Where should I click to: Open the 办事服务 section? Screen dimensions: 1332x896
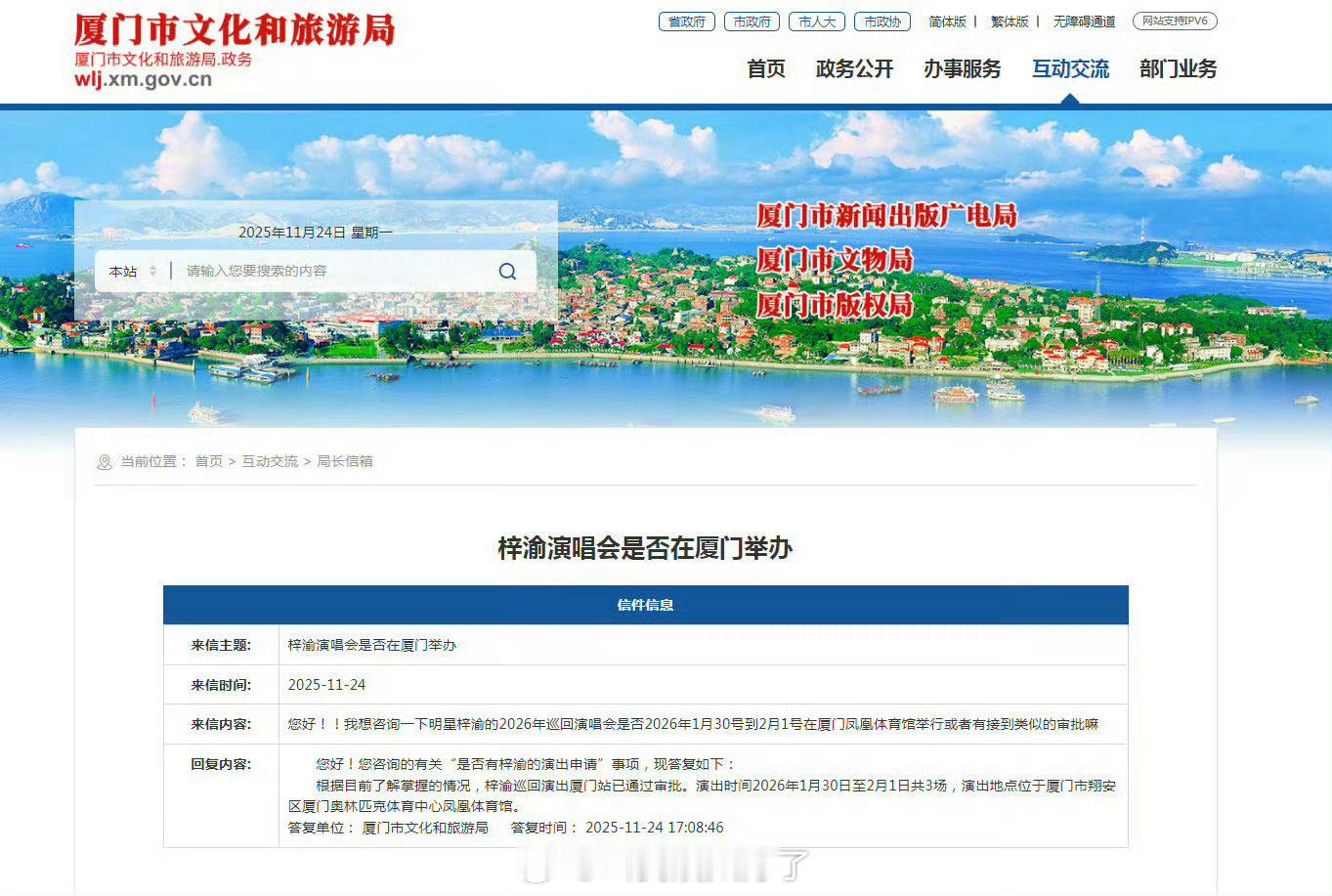962,68
